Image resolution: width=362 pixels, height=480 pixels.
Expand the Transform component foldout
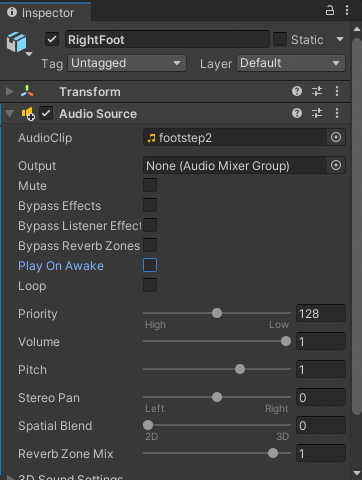click(10, 91)
